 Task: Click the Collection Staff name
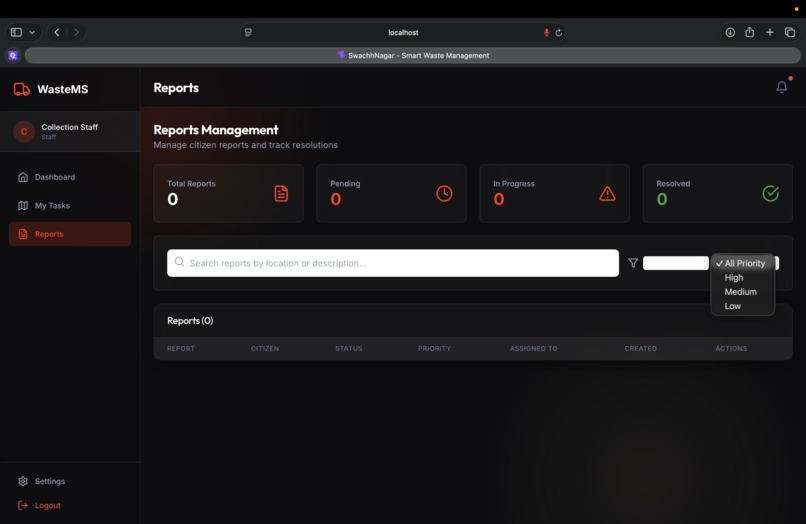pos(69,127)
